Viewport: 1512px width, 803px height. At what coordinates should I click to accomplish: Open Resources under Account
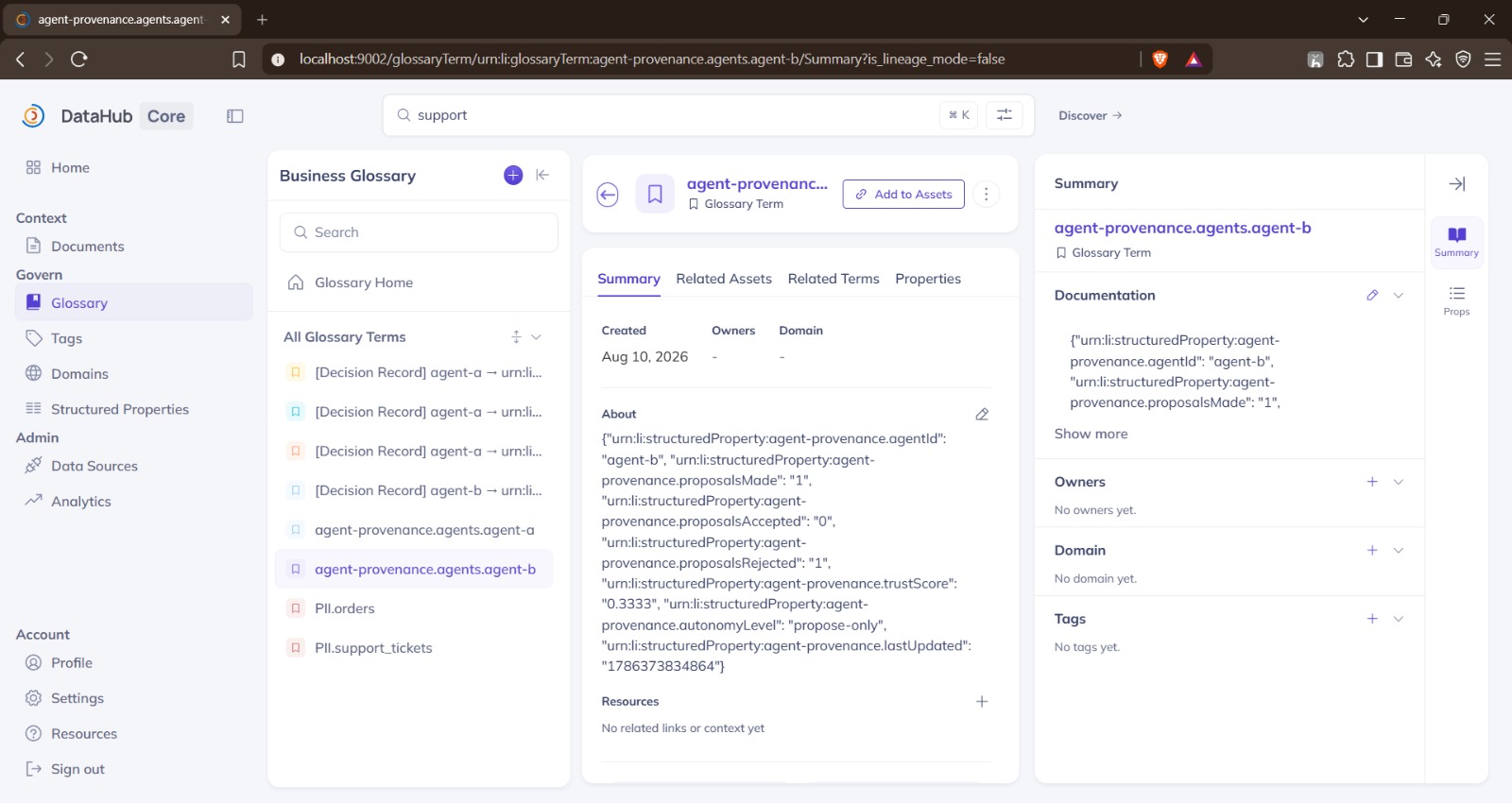tap(134, 734)
